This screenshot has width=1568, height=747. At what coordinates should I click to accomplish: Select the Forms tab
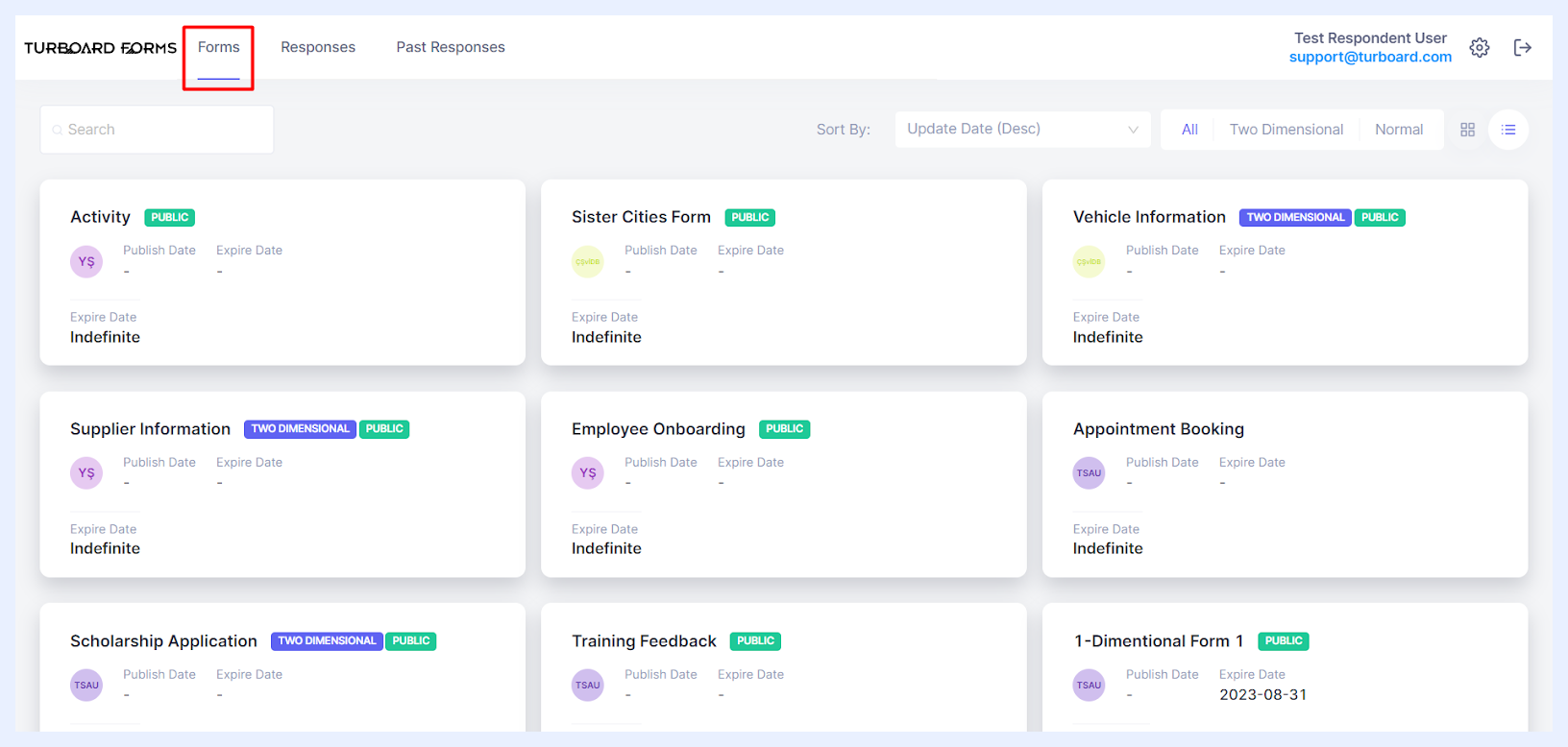click(x=219, y=47)
